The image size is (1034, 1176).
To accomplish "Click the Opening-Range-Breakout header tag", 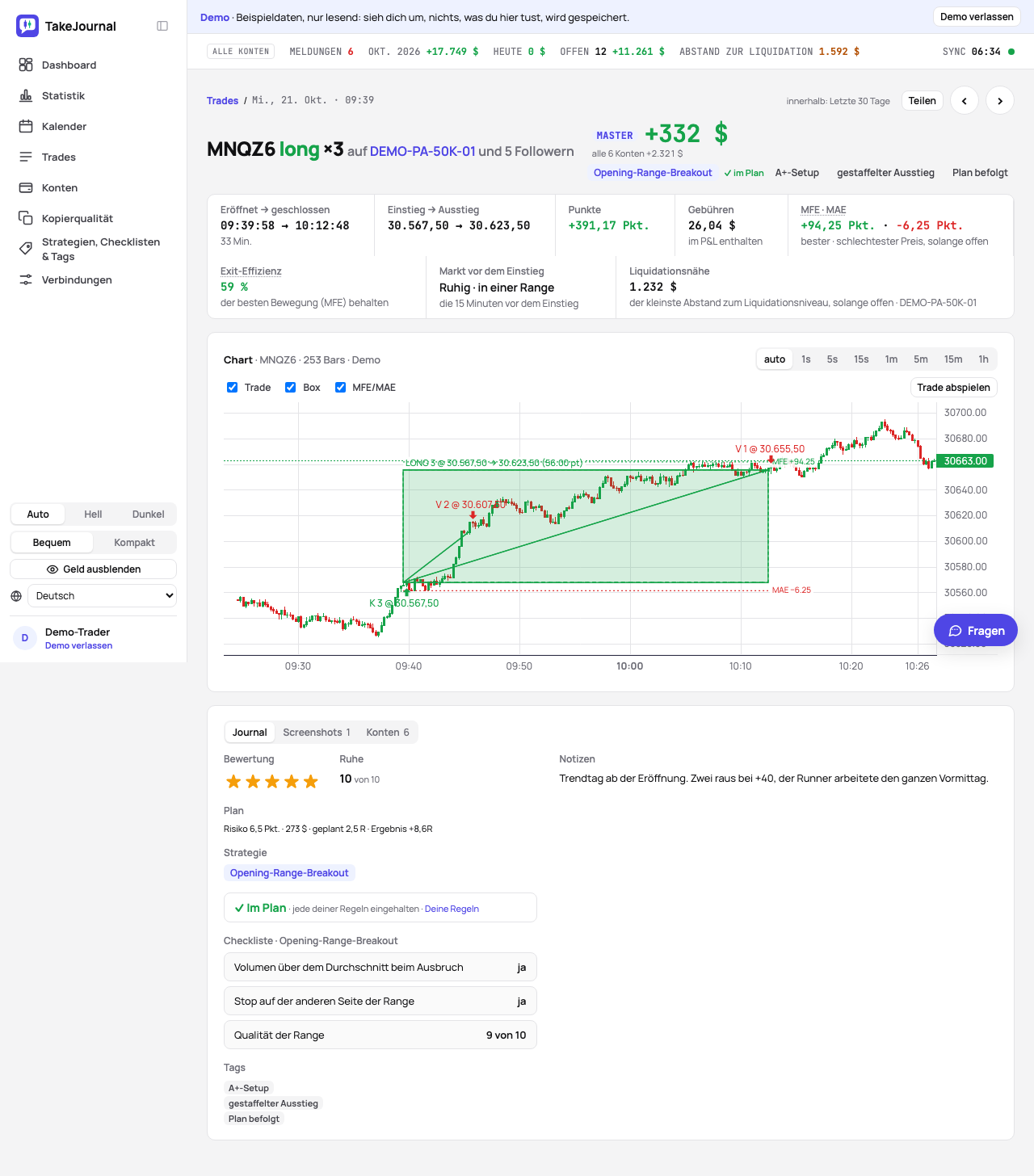I will (x=653, y=173).
